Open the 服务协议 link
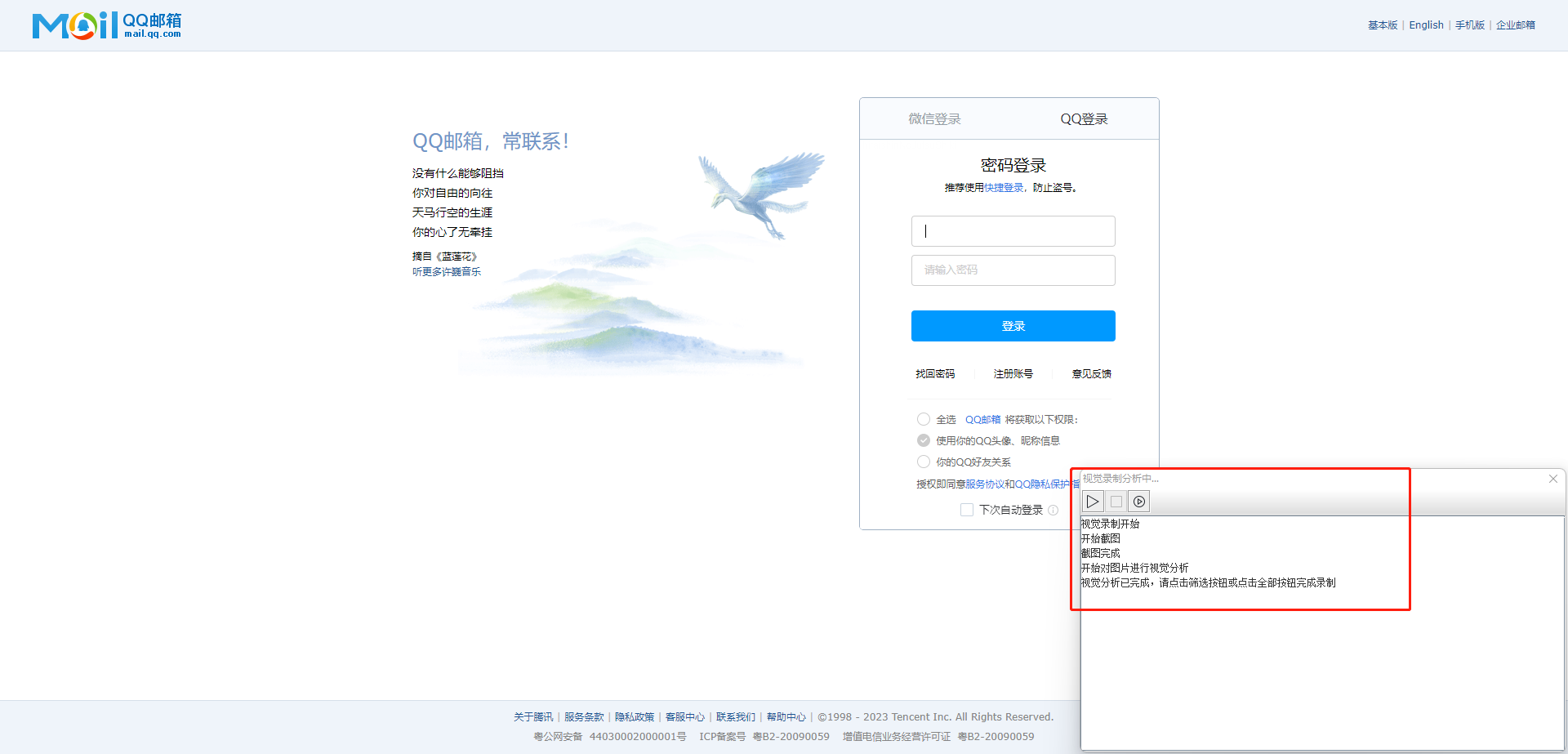 (x=985, y=484)
